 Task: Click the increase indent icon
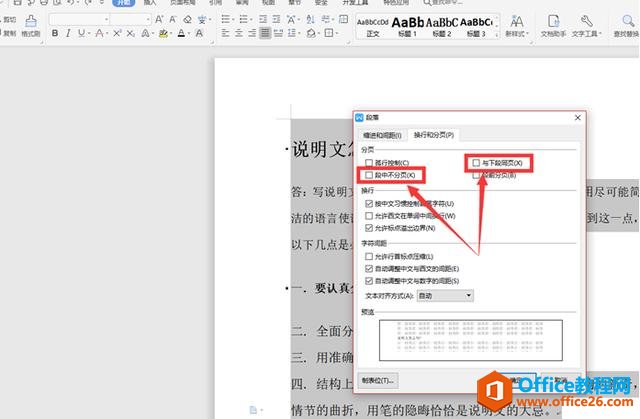coord(276,19)
